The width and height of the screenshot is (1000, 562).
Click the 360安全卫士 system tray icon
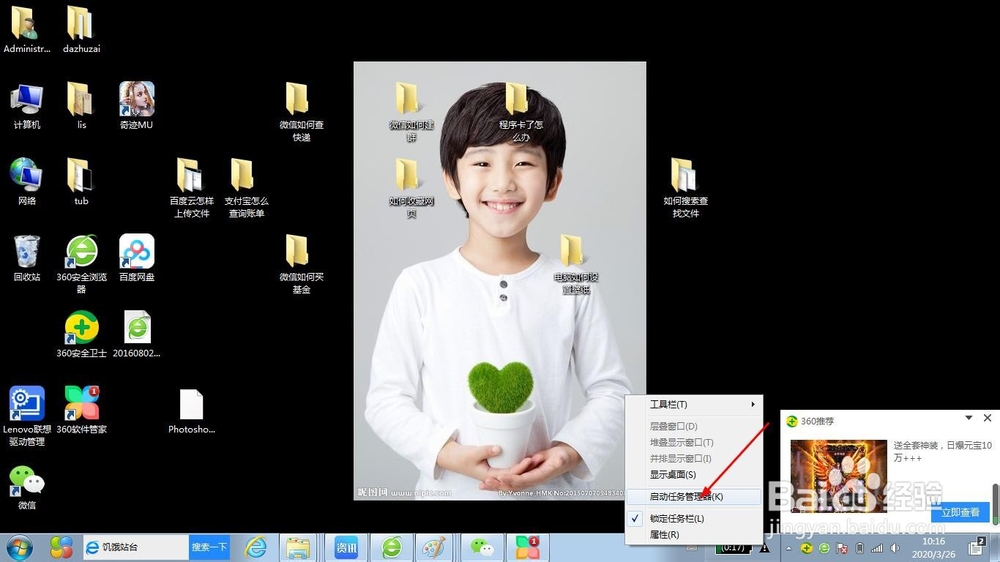pyautogui.click(x=806, y=548)
